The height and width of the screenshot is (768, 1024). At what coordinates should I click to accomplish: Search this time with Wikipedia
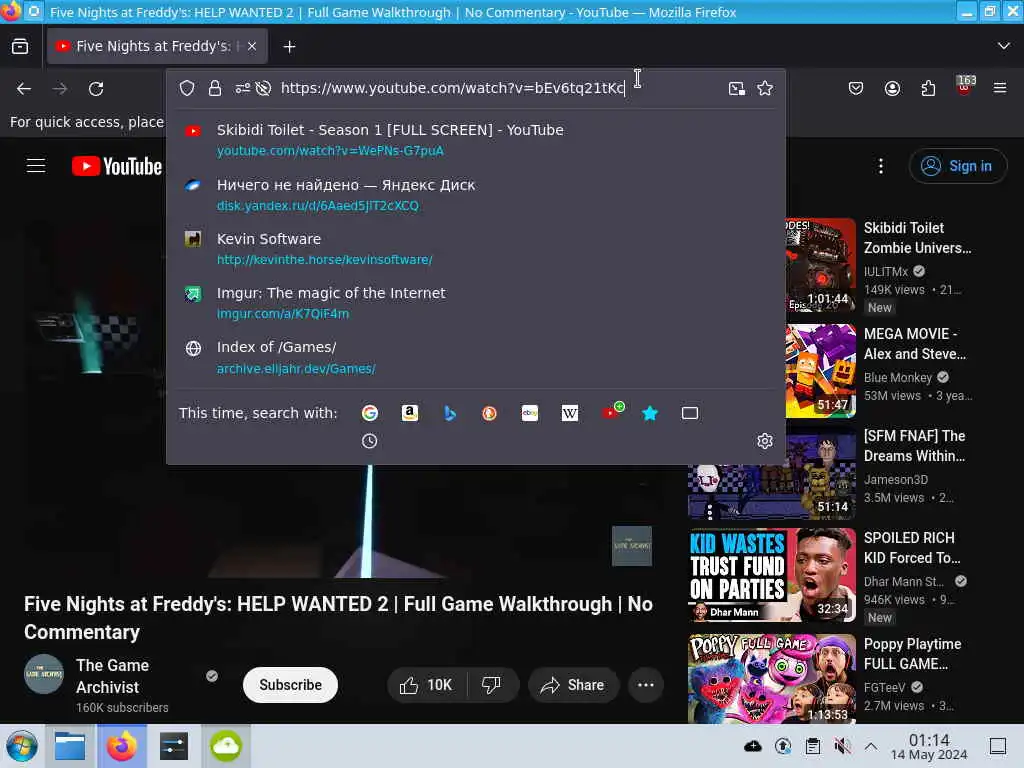pyautogui.click(x=569, y=413)
